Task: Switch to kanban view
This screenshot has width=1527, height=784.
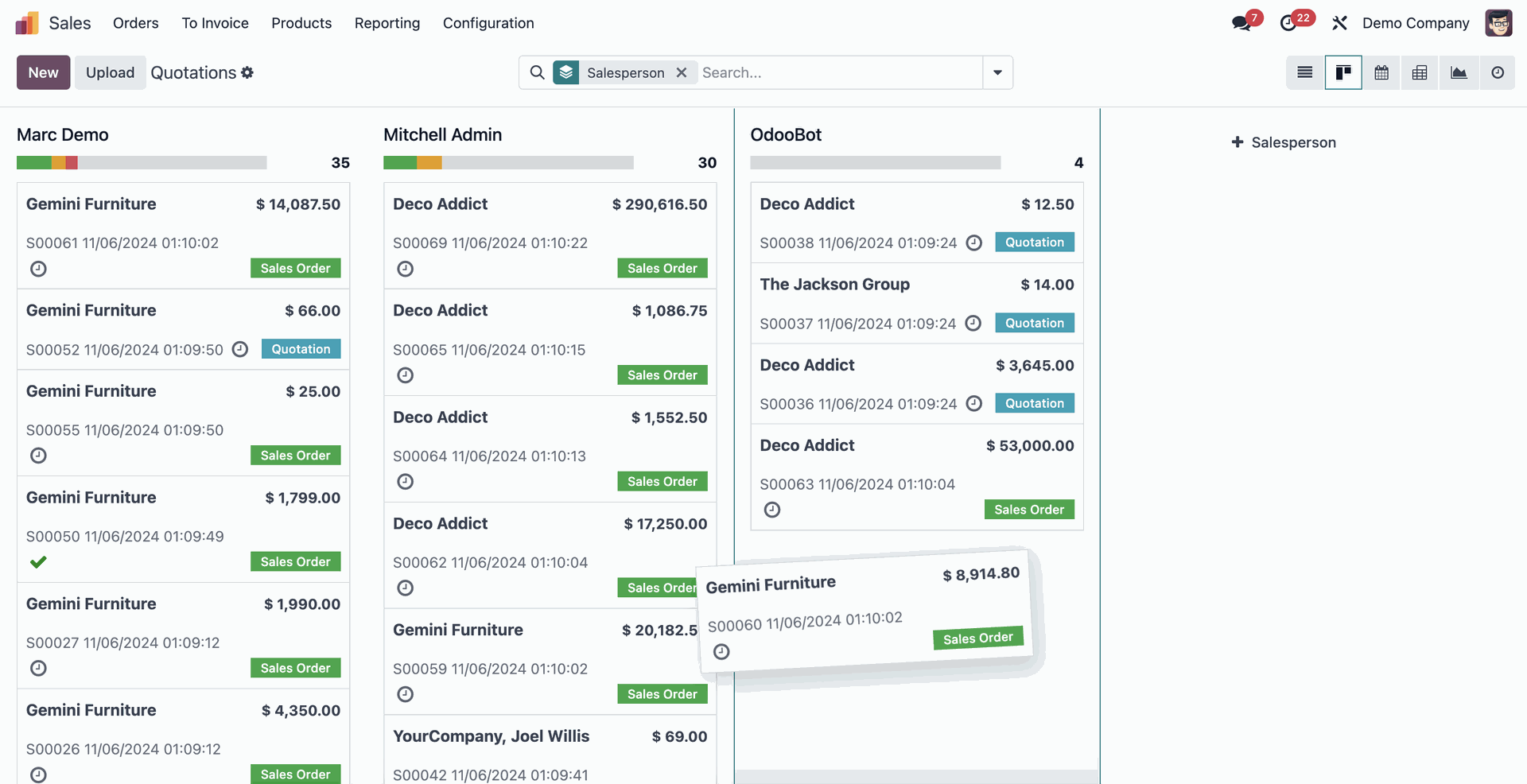Action: [1343, 72]
